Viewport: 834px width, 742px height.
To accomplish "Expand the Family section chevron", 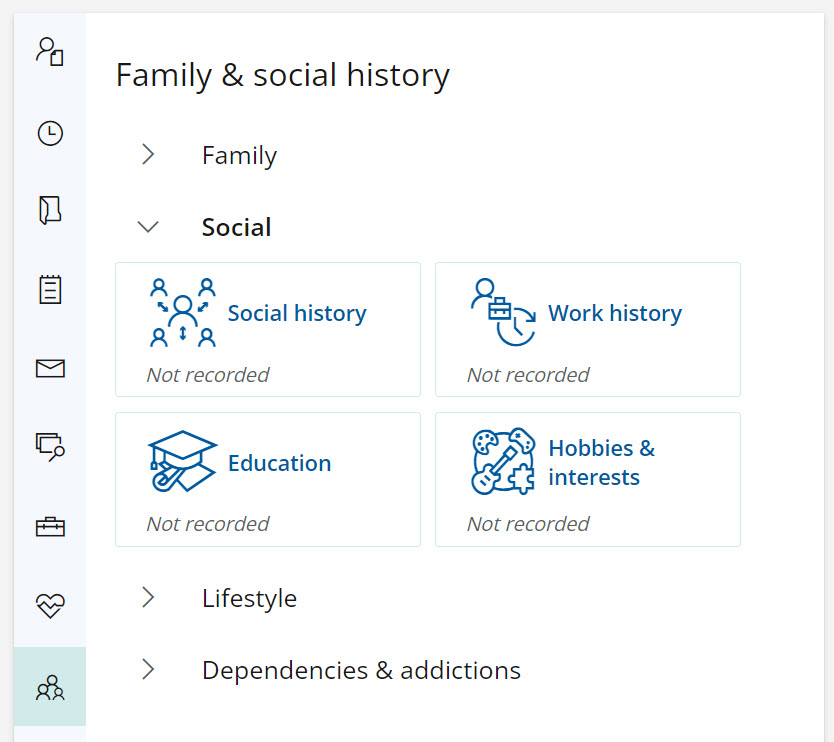I will [148, 154].
